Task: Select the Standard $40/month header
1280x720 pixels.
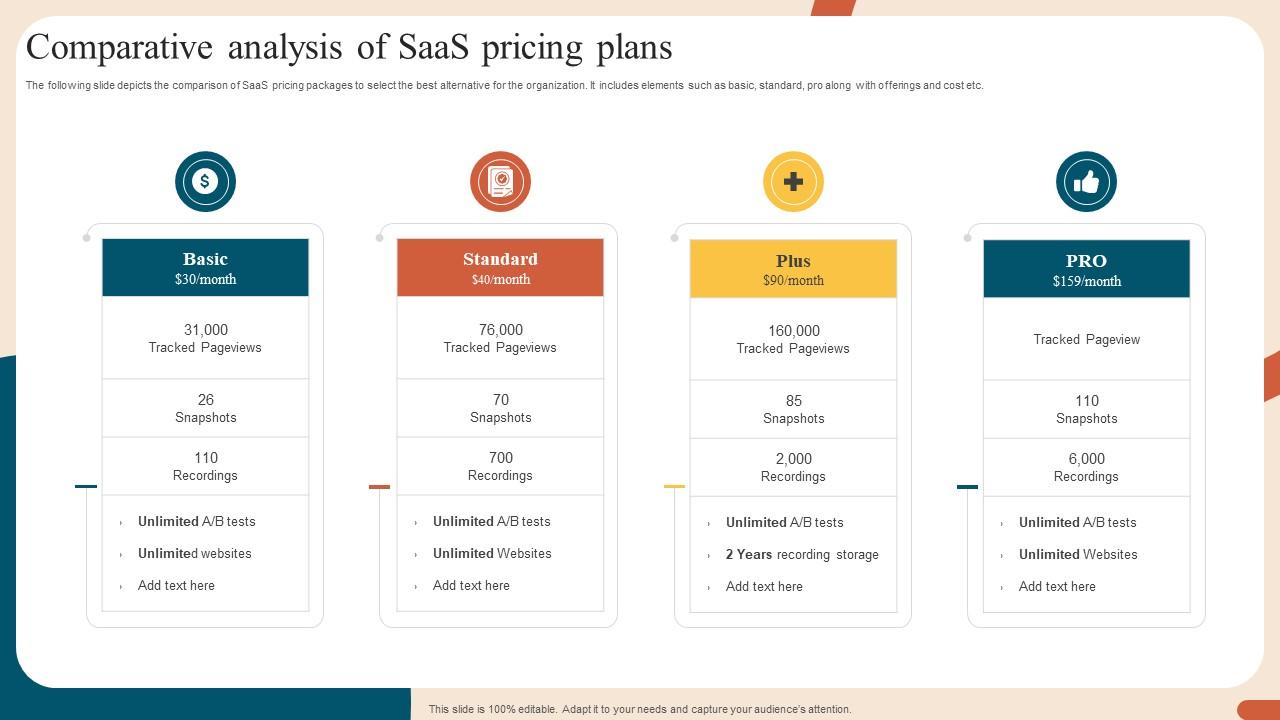Action: (x=500, y=268)
